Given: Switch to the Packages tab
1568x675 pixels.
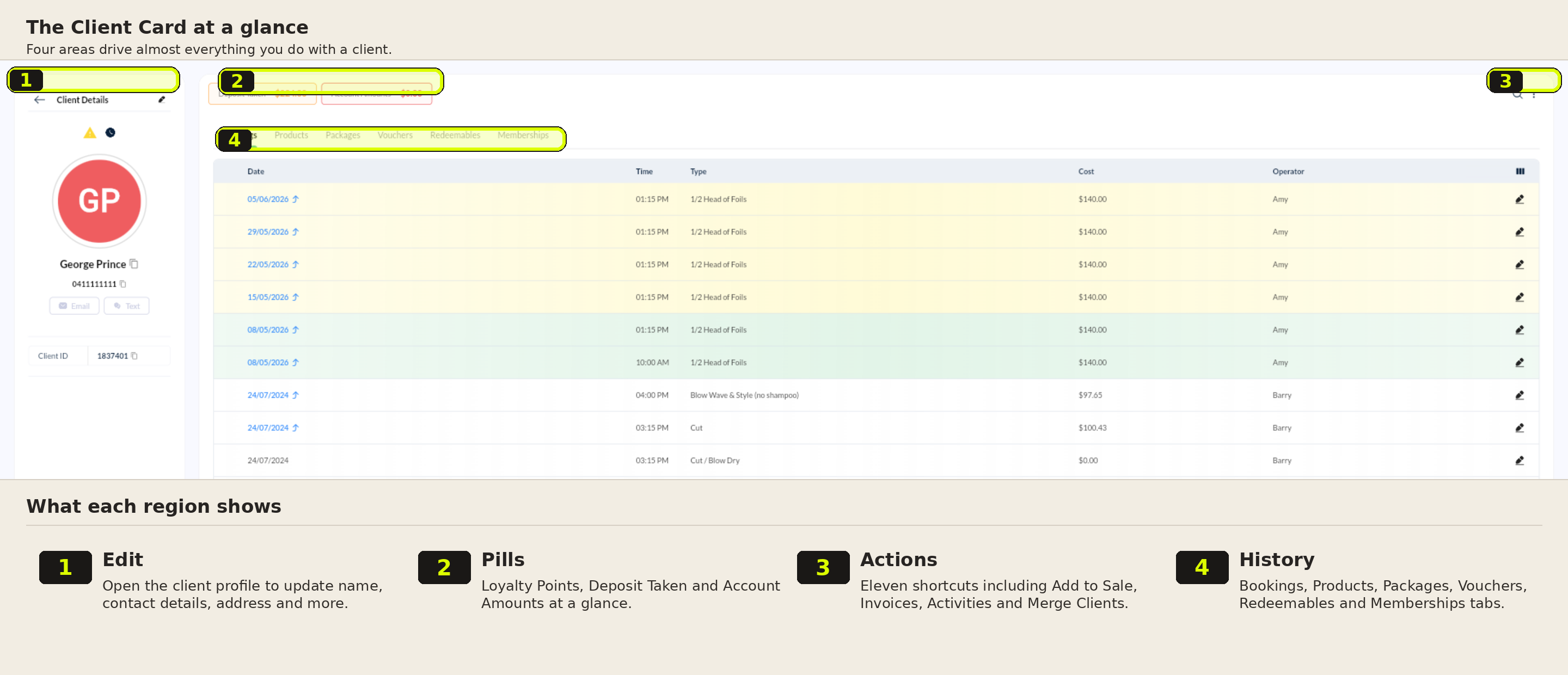Looking at the screenshot, I should click(342, 135).
